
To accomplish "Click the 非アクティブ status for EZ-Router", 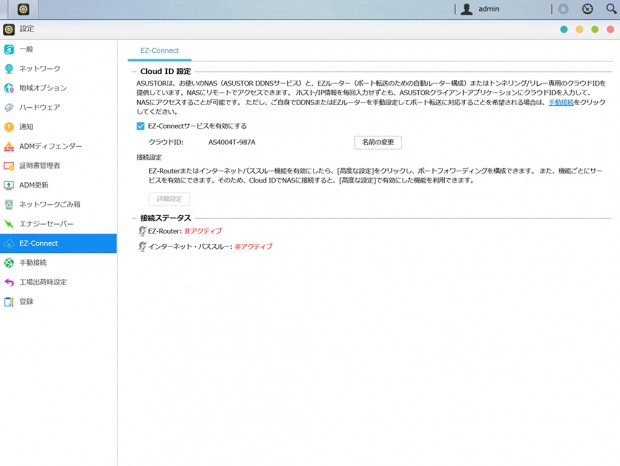I will point(203,231).
